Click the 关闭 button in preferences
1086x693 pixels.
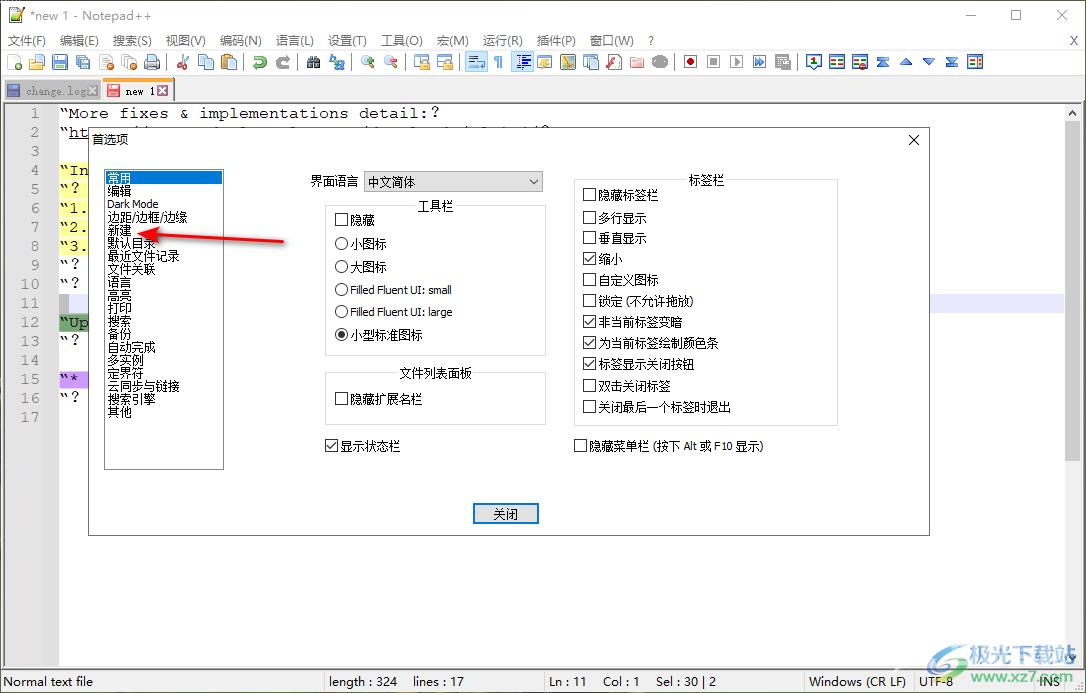tap(506, 514)
